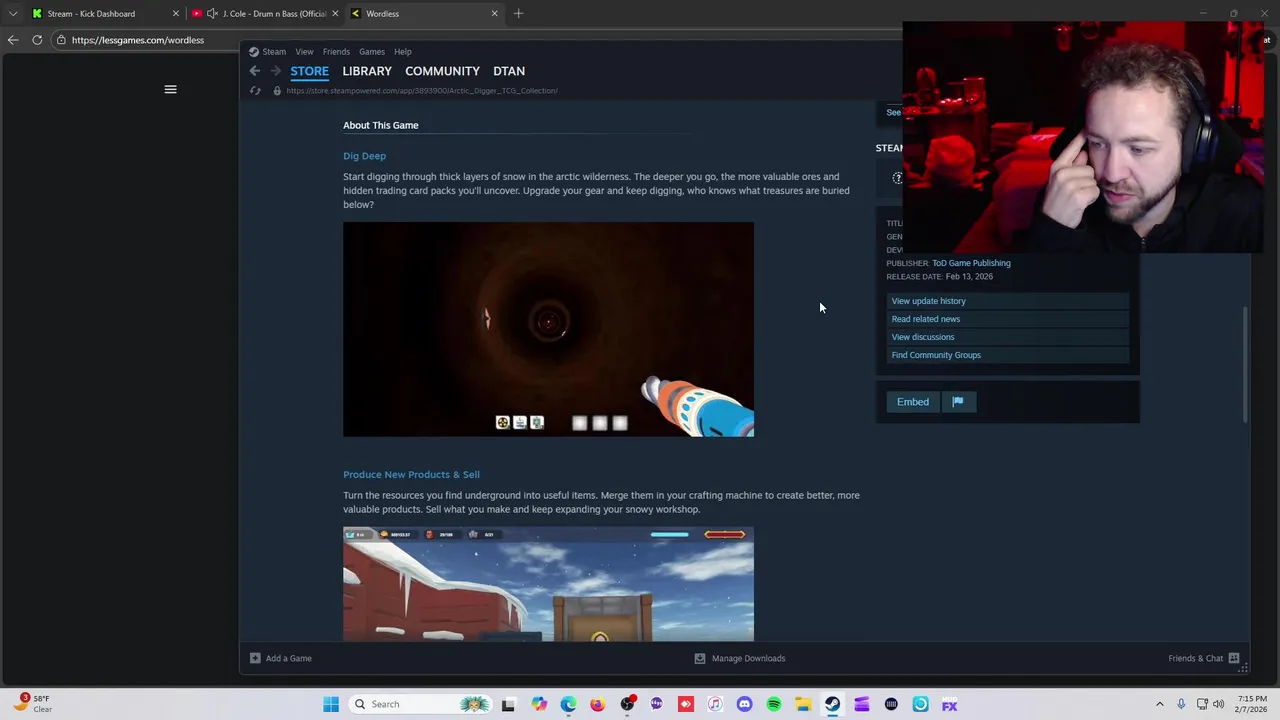The width and height of the screenshot is (1280, 720).
Task: Click the Dig Deep gameplay image
Action: point(548,329)
